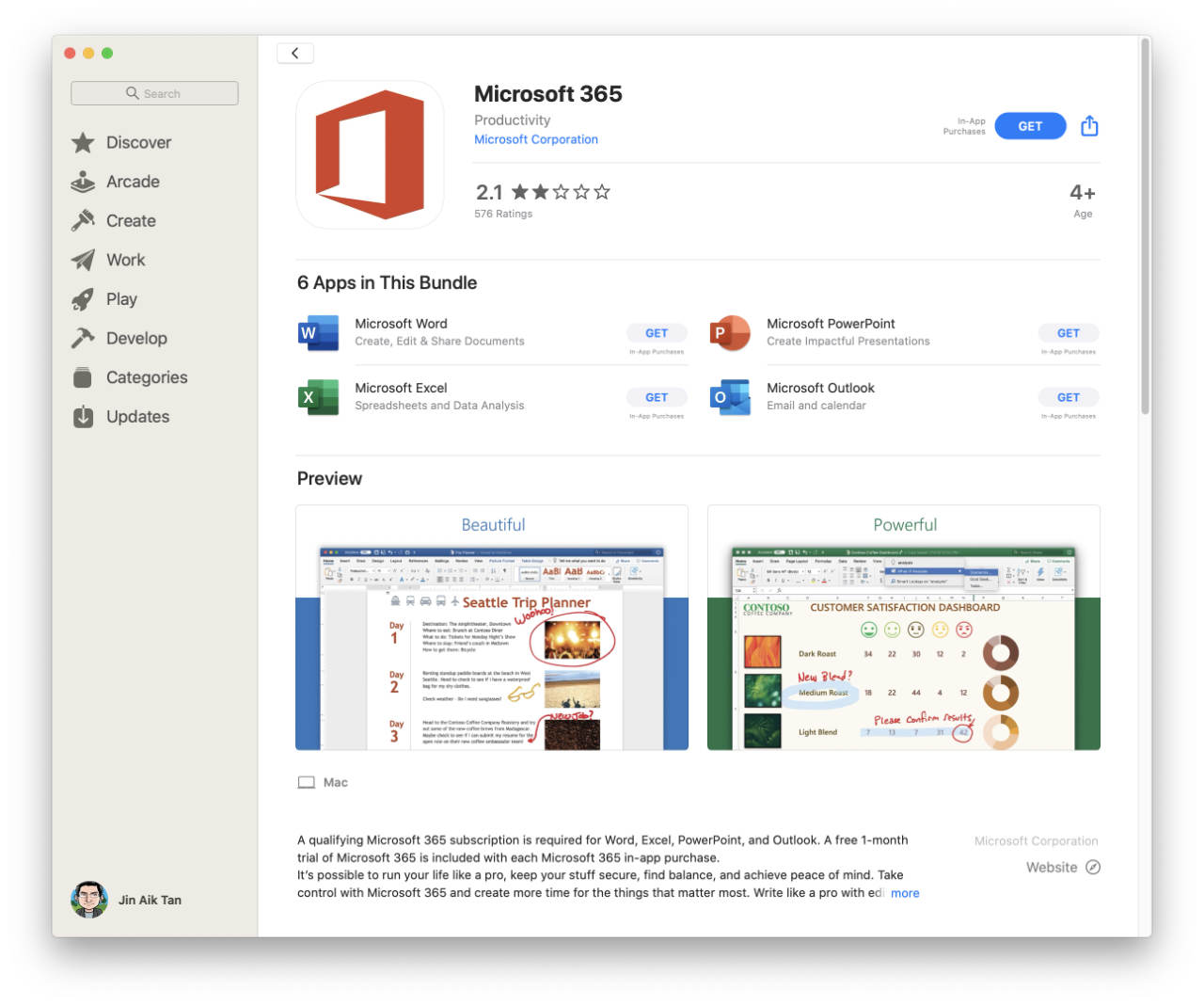Click "Email and calendar" subtitle
Screen dimensions: 1204x1006
point(816,406)
